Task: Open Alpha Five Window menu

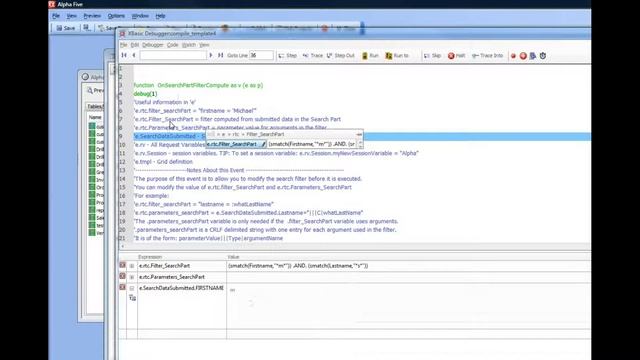Action: tap(140, 16)
